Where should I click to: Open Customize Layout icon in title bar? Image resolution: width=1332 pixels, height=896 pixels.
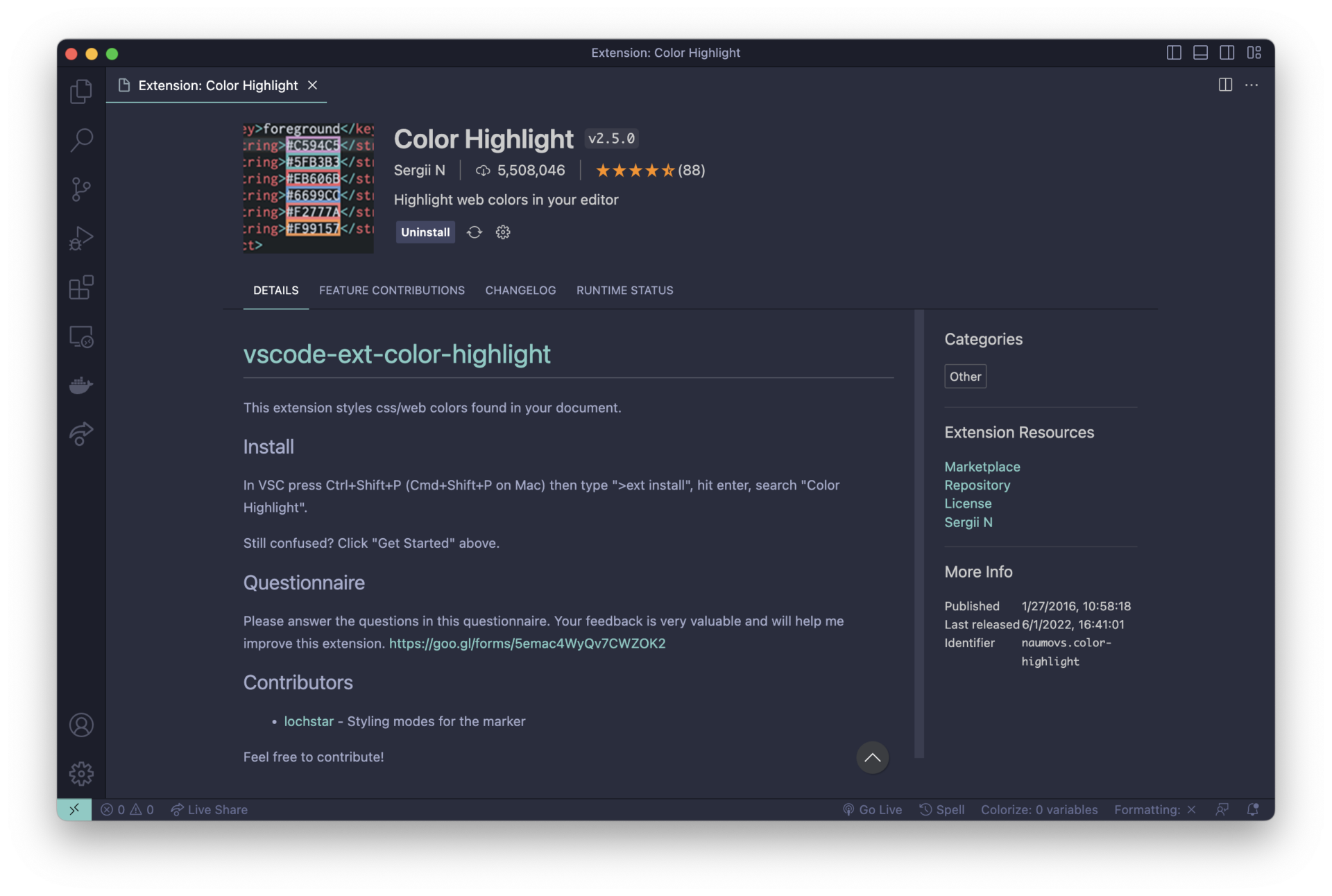(1254, 53)
